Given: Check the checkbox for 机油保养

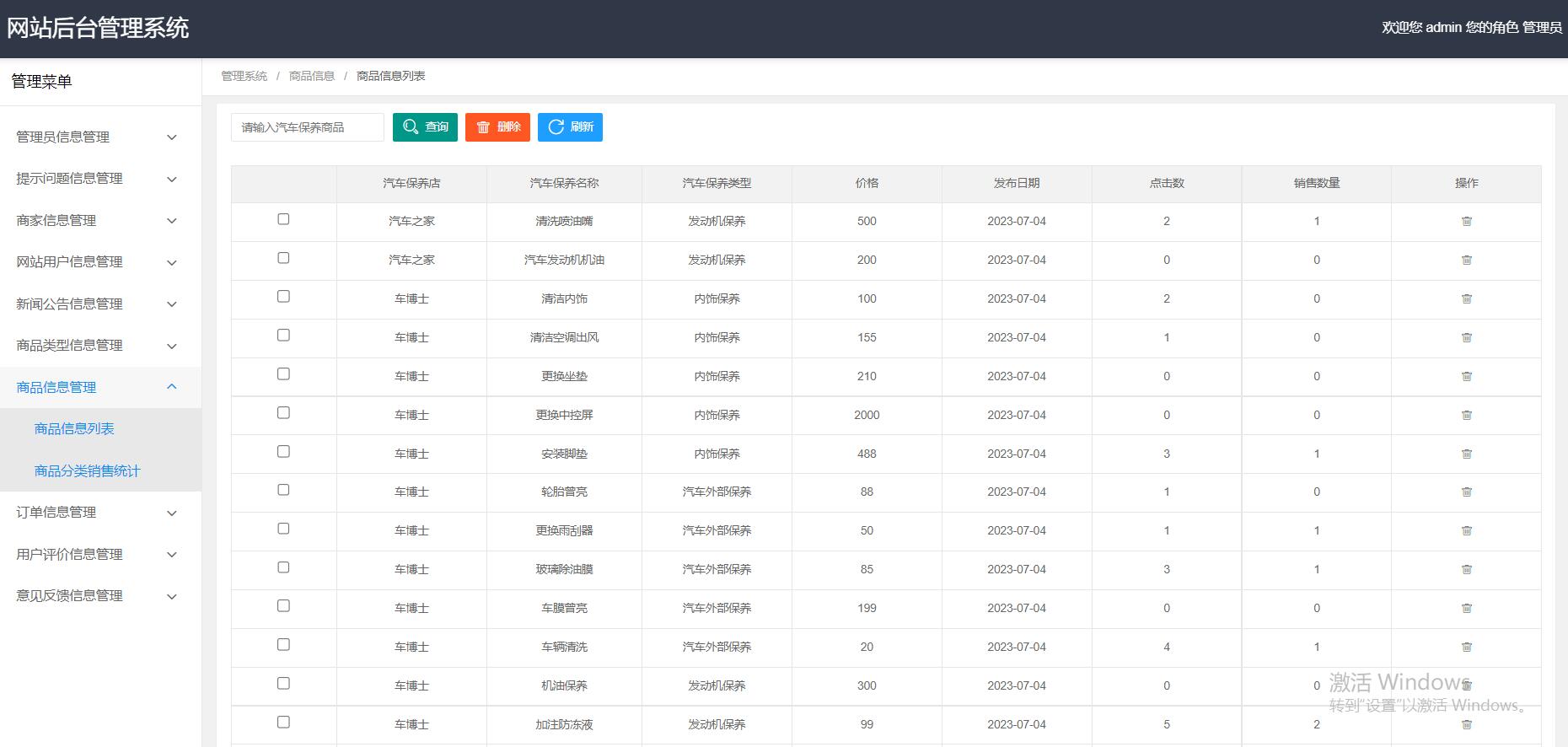Looking at the screenshot, I should click(283, 684).
